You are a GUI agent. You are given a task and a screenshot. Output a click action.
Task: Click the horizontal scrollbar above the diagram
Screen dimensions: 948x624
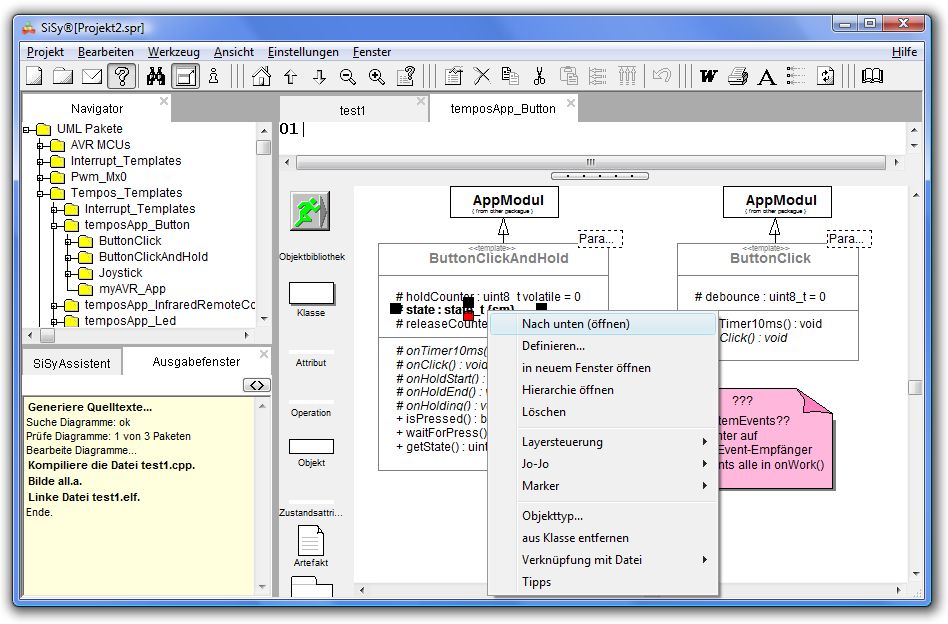tap(590, 162)
